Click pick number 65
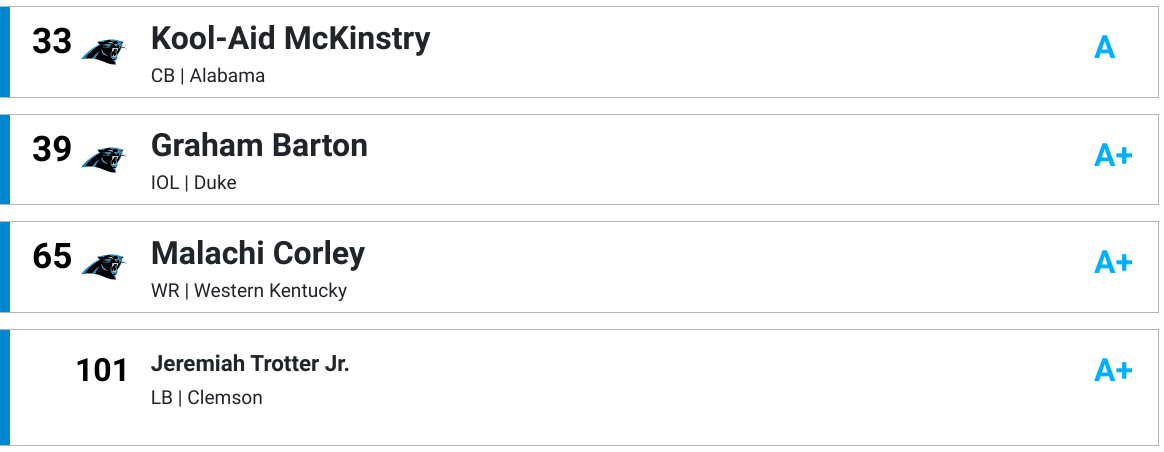The width and height of the screenshot is (1164, 452). coord(52,256)
